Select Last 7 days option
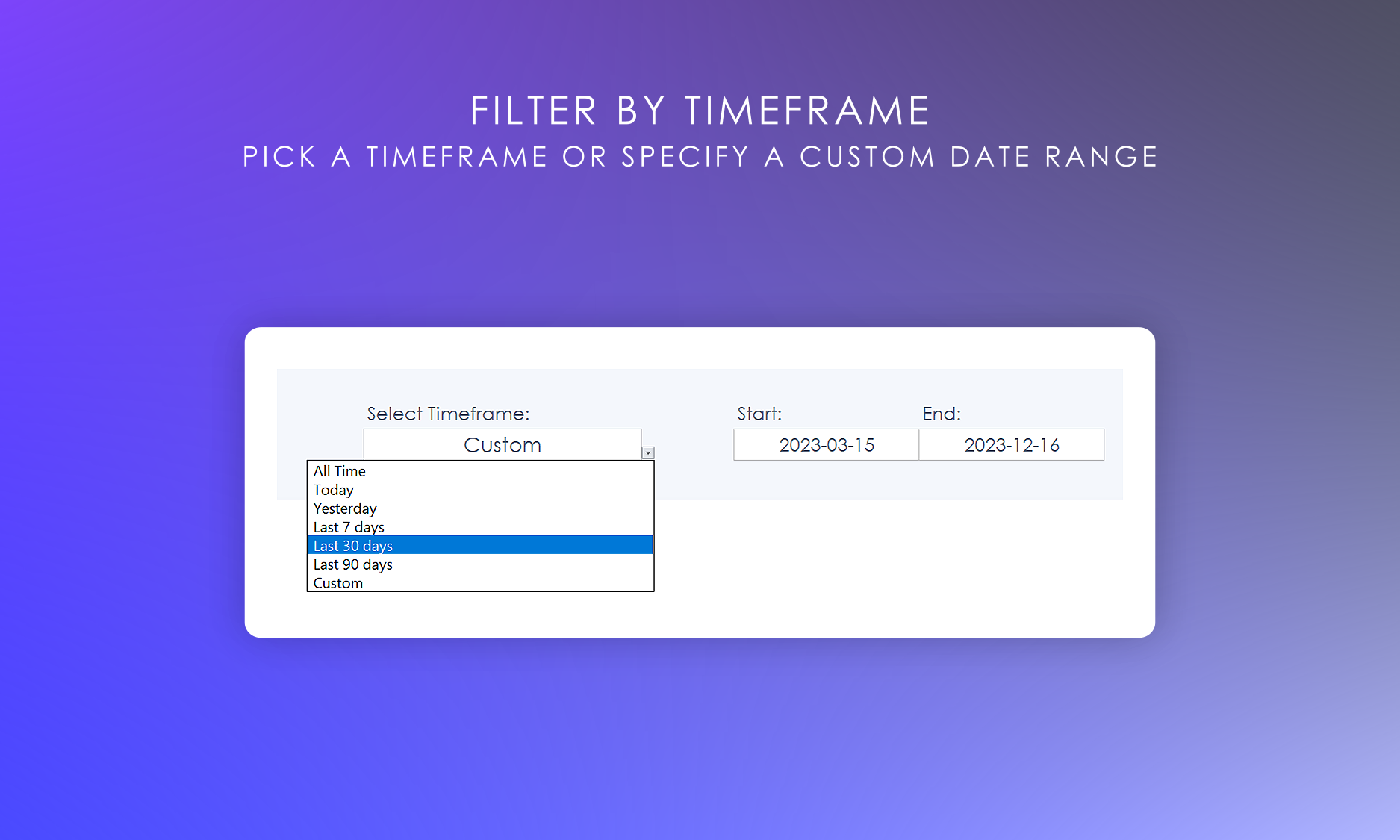This screenshot has width=1400, height=840. tap(349, 527)
